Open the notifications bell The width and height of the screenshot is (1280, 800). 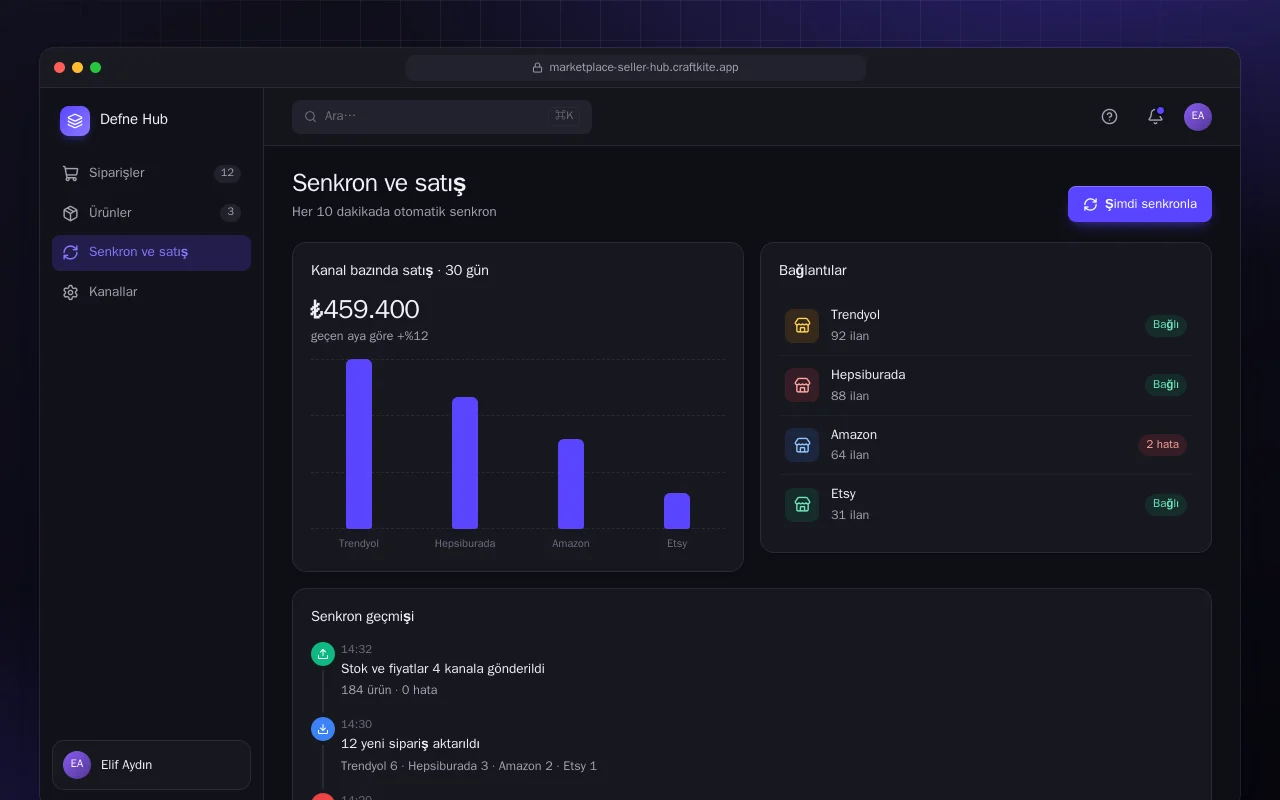pyautogui.click(x=1155, y=116)
